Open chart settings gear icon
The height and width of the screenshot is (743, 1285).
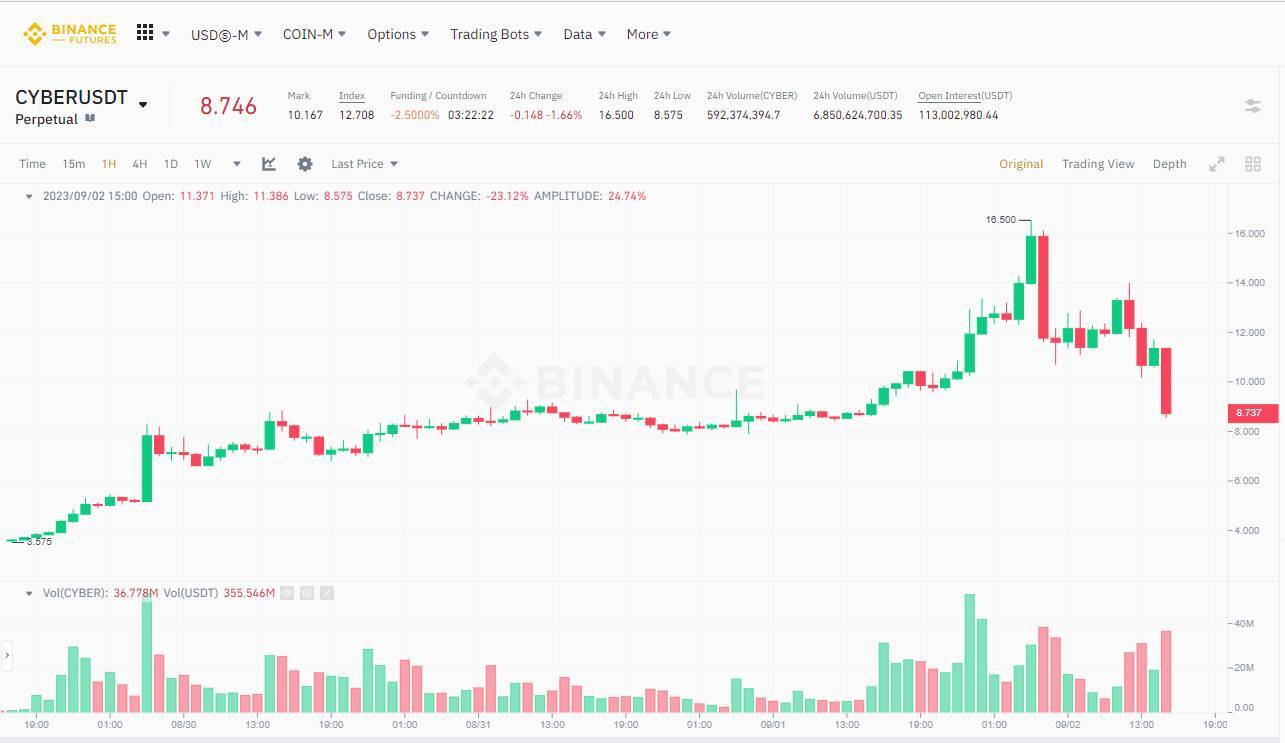tap(305, 164)
